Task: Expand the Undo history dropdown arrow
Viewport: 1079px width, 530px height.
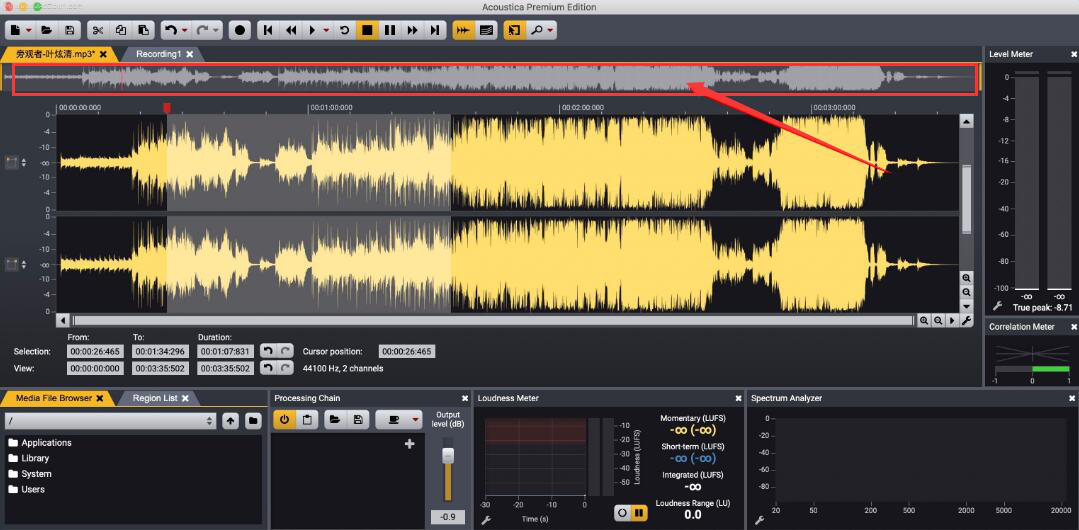Action: (x=184, y=30)
